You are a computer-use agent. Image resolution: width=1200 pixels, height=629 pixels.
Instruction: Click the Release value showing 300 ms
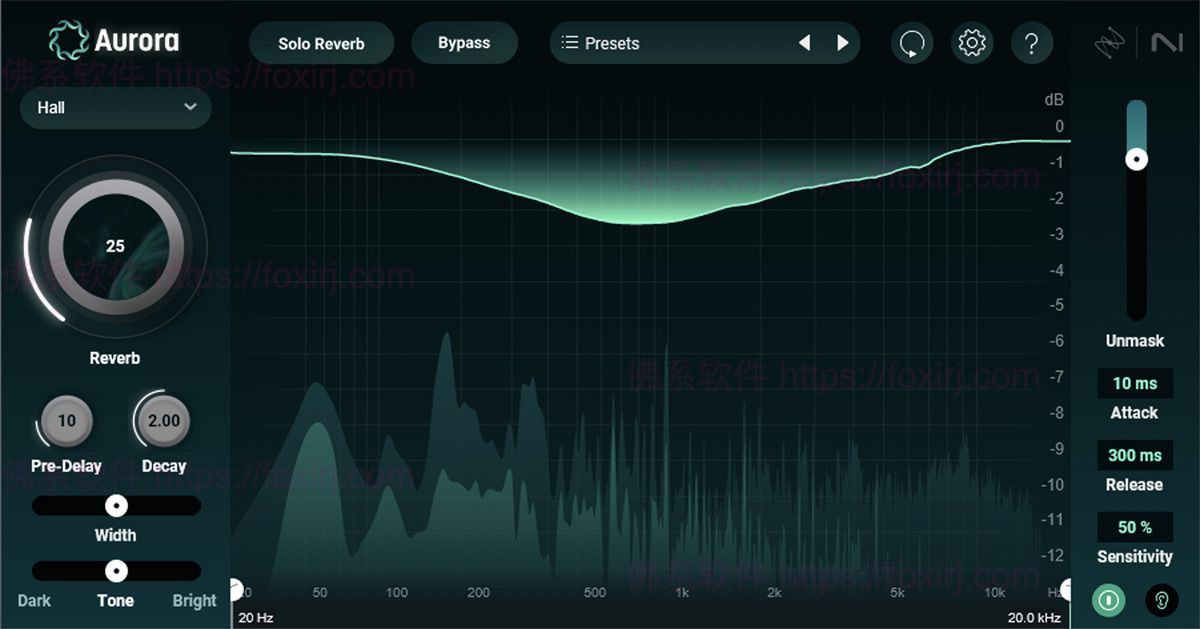(x=1135, y=455)
